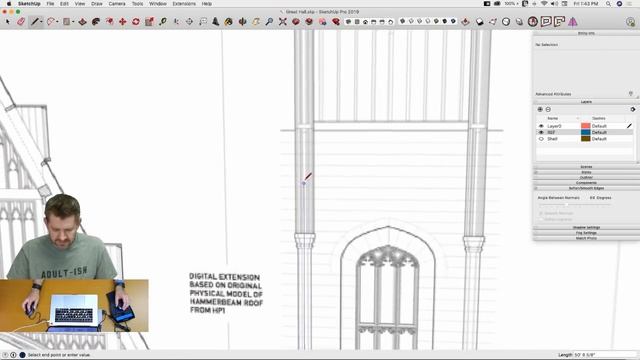
Task: Toggle Smooth normals checkbox
Action: click(541, 213)
